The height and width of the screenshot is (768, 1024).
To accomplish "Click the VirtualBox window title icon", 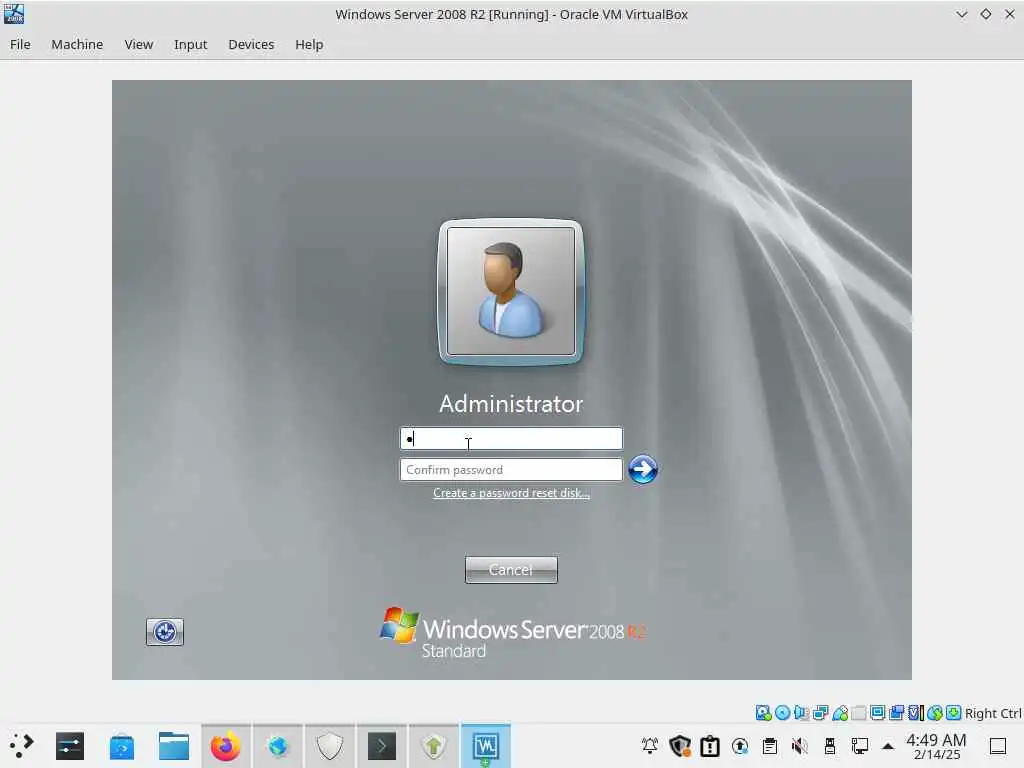I will pyautogui.click(x=14, y=14).
